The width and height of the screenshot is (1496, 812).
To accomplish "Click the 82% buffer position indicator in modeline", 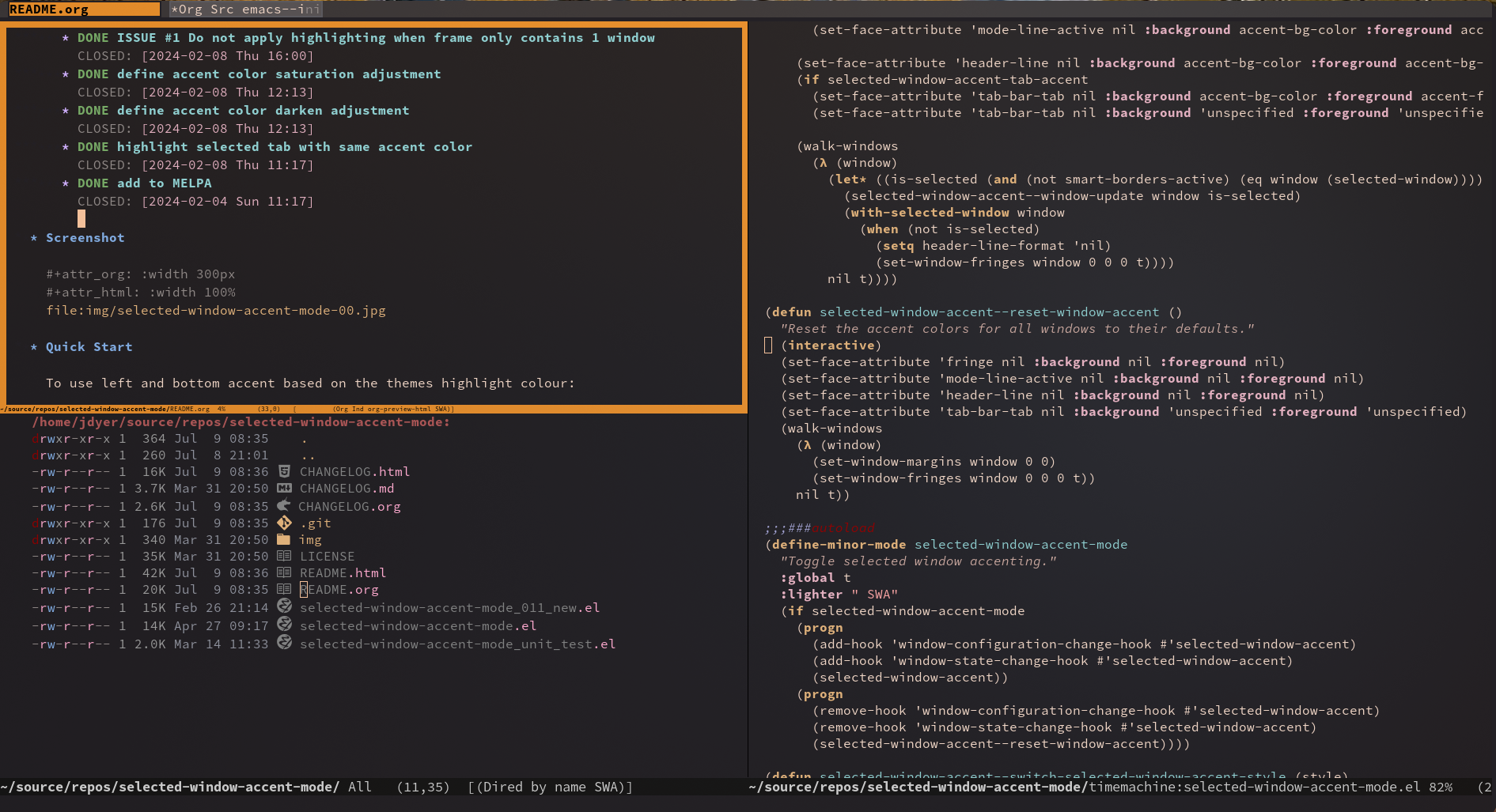I will click(x=1441, y=787).
